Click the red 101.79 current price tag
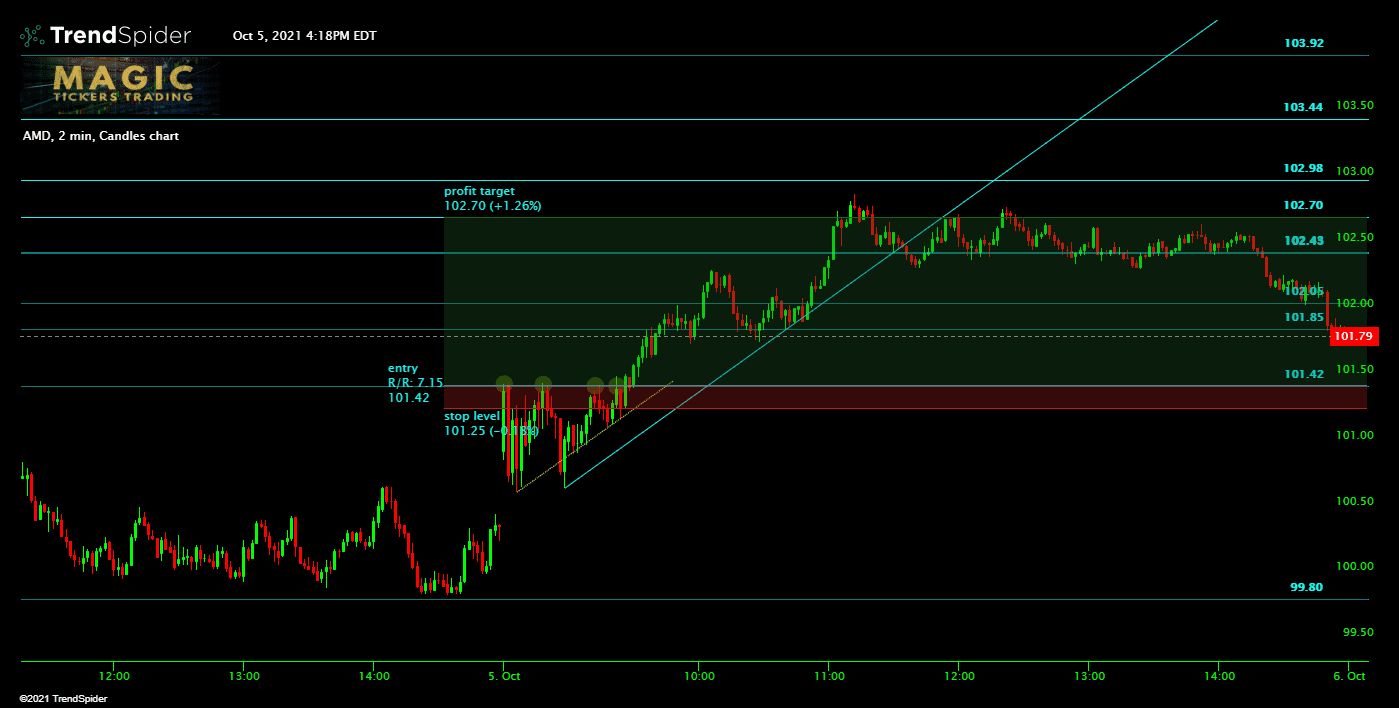This screenshot has width=1399, height=708. pyautogui.click(x=1354, y=336)
